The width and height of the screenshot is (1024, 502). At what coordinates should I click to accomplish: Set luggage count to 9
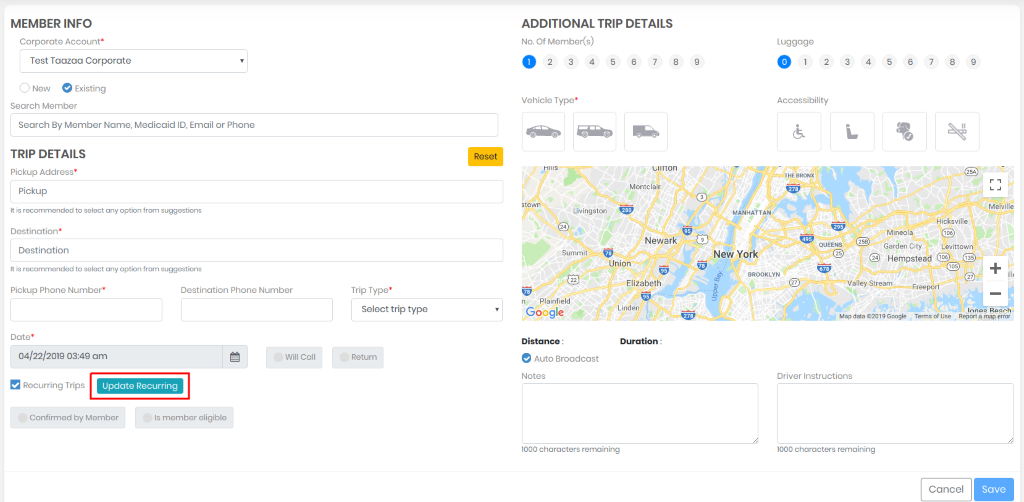[973, 62]
